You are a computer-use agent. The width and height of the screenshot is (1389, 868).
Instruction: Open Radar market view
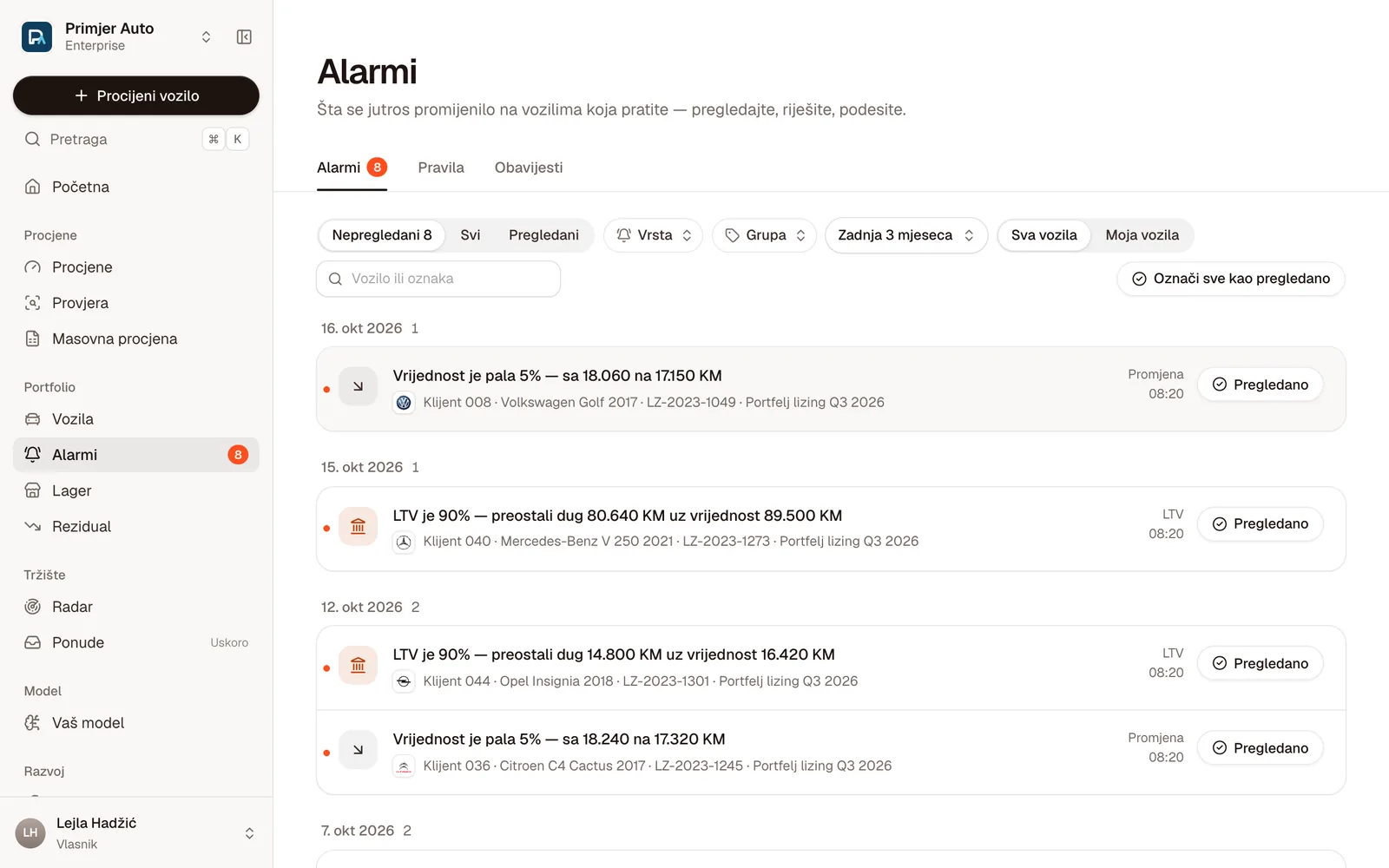(136, 607)
